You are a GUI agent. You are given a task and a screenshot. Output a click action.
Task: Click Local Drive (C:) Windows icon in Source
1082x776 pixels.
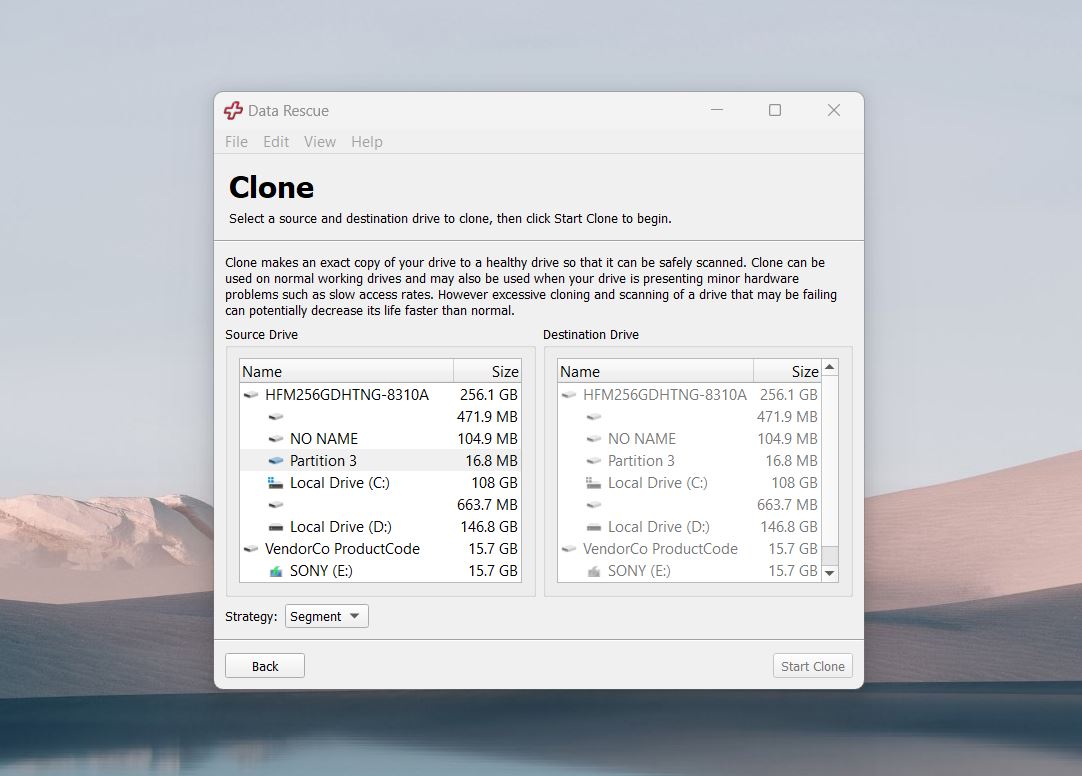(275, 483)
